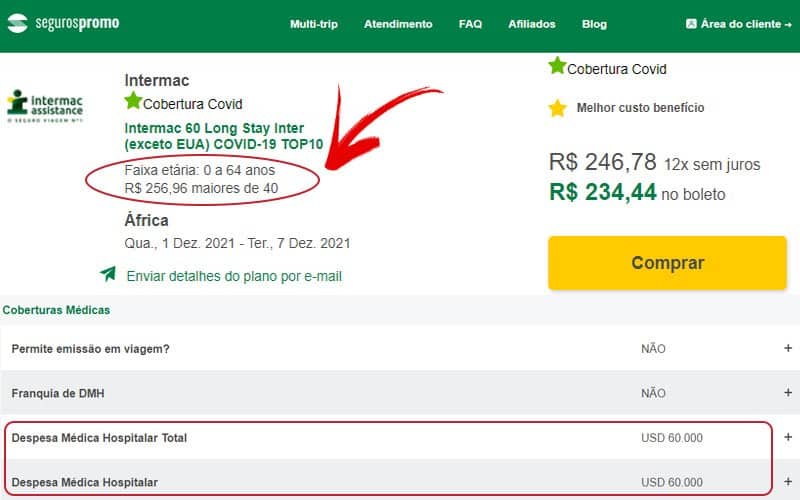Click the yellow Comprar button
This screenshot has height=500, width=800.
(667, 263)
